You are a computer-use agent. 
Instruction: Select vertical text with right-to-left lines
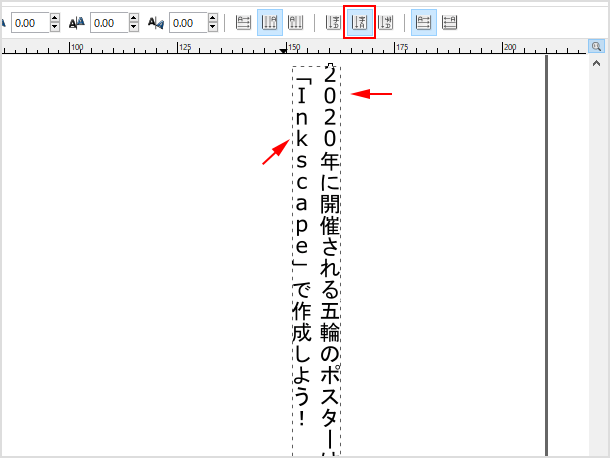(x=270, y=23)
